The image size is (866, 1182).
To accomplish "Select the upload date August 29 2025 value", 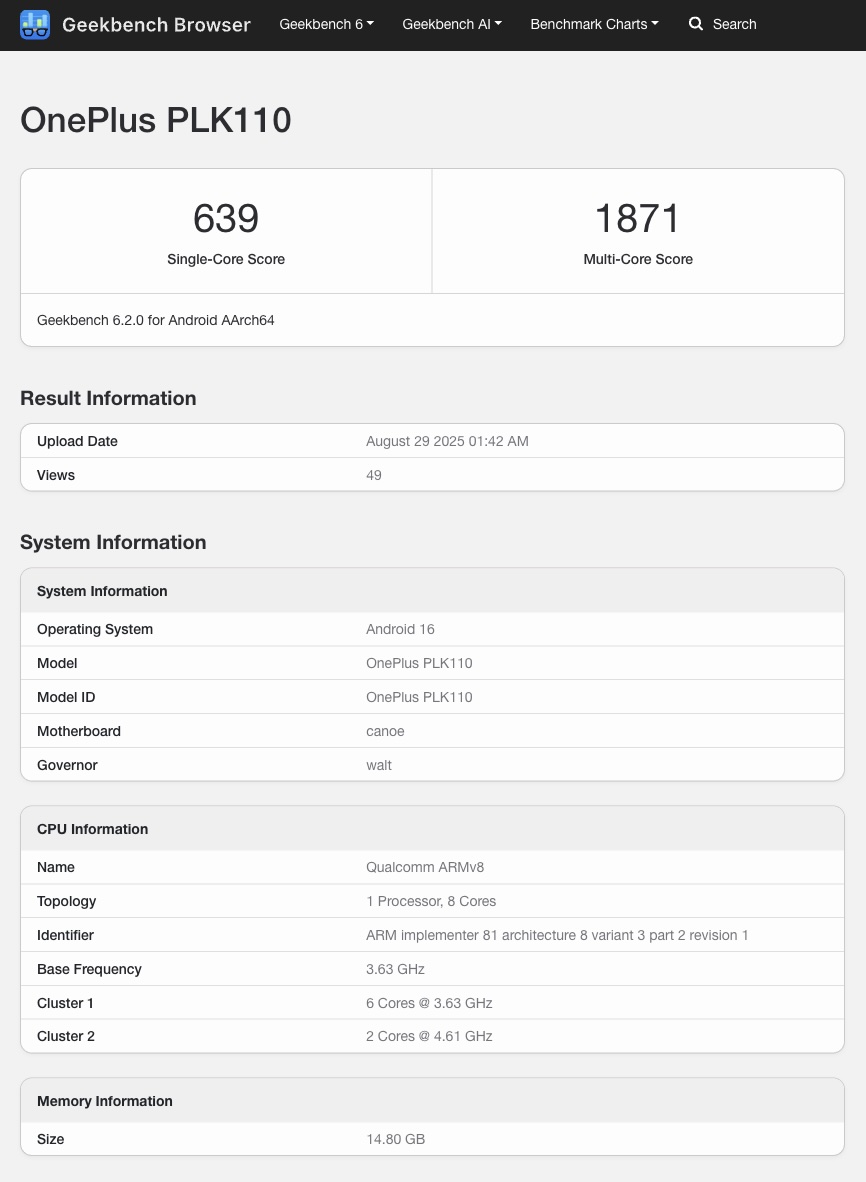I will click(x=447, y=441).
